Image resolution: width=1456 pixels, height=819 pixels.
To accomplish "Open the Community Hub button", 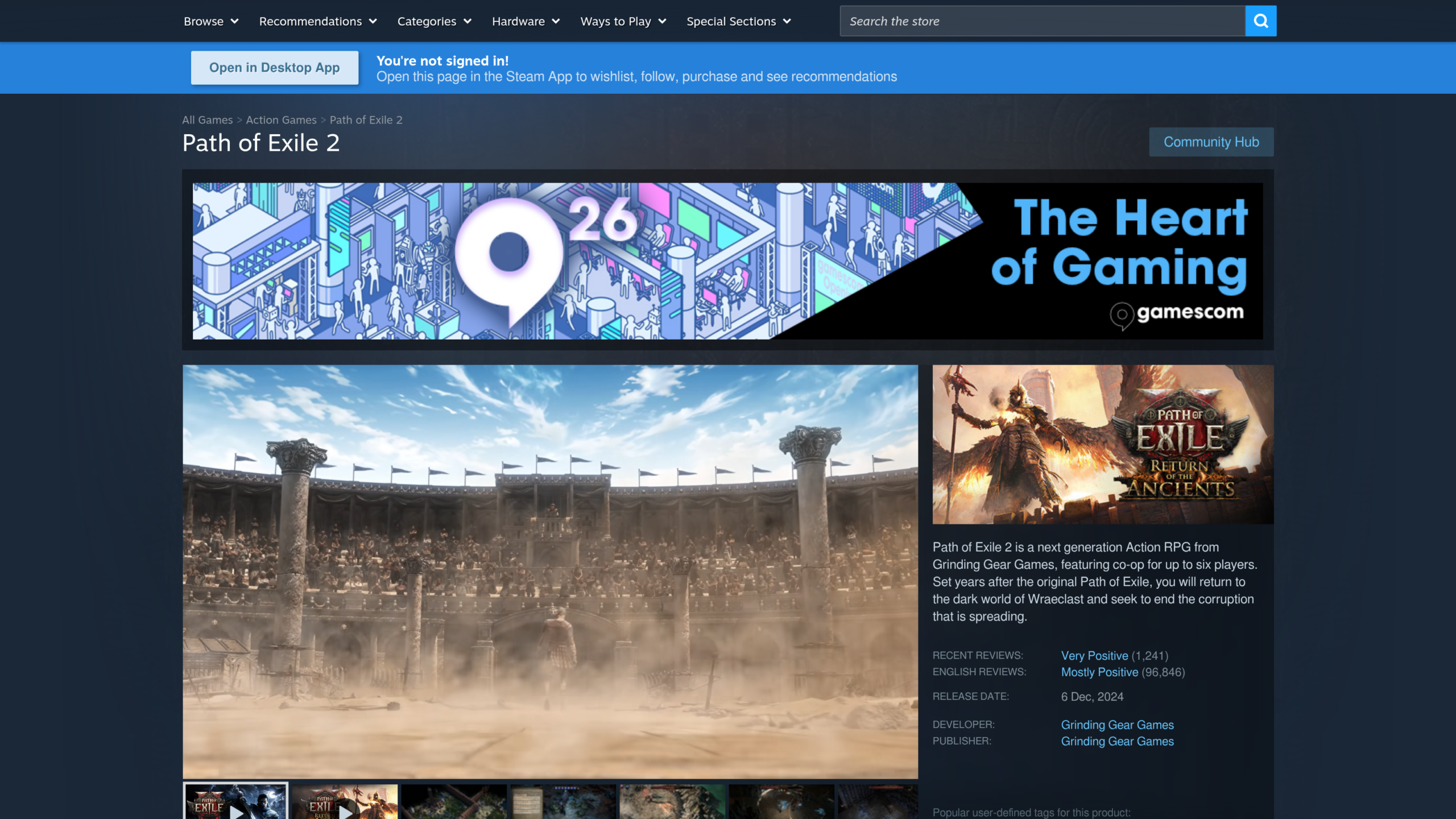I will 1211,142.
